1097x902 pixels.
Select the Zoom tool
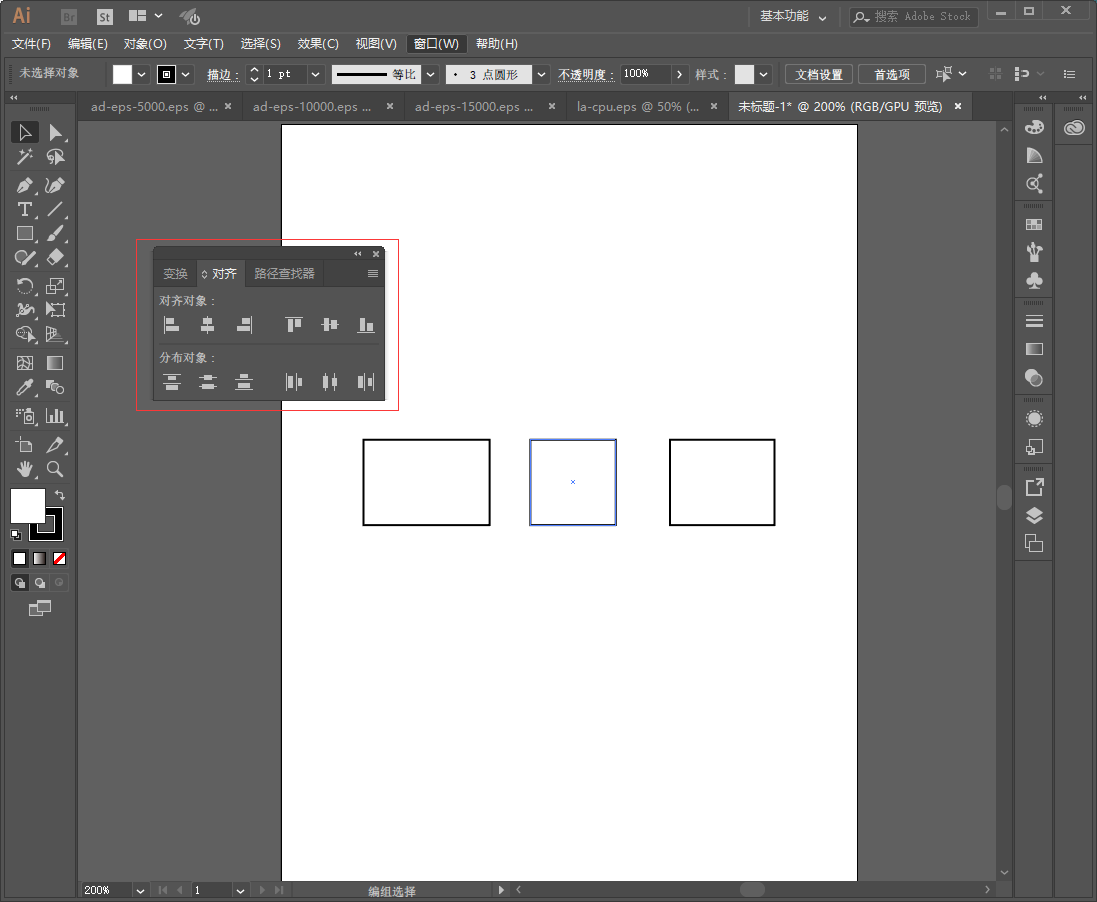point(56,469)
